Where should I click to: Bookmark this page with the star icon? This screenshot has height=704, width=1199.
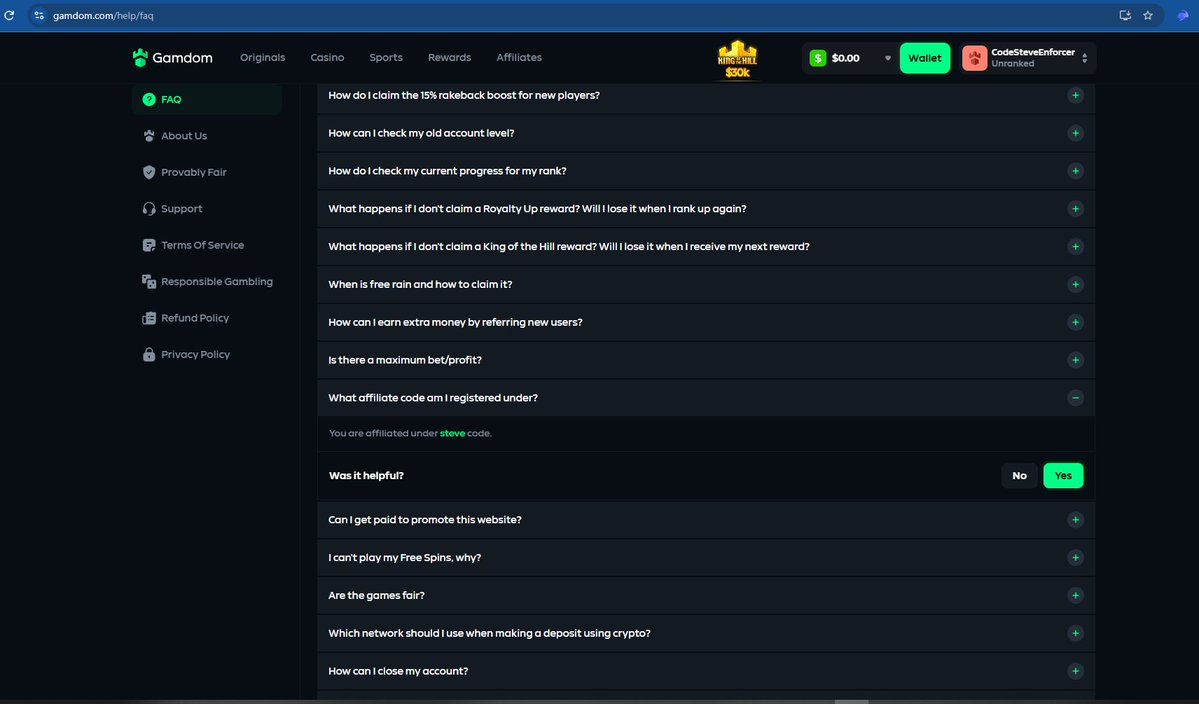pos(1148,15)
